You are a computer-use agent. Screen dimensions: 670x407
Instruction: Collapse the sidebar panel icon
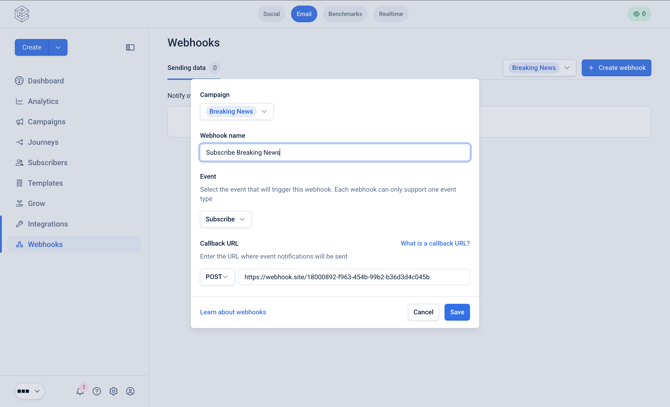130,47
